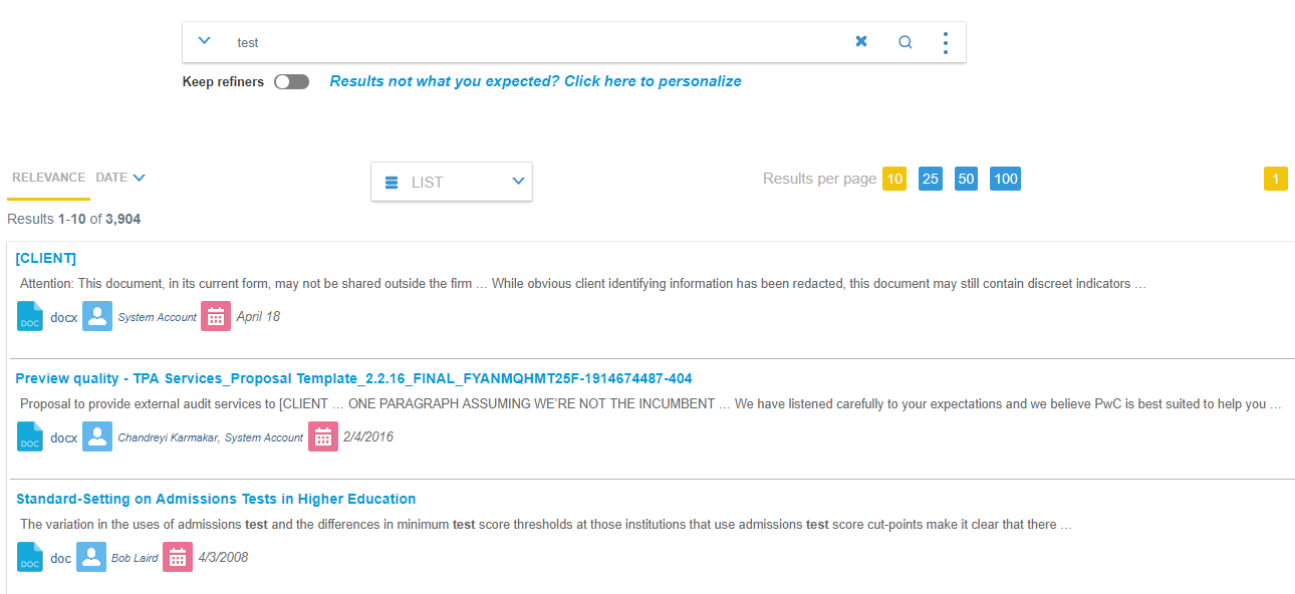Viewport: 1295px width, 594px height.
Task: Open the three-dot more options menu
Action: coord(945,42)
